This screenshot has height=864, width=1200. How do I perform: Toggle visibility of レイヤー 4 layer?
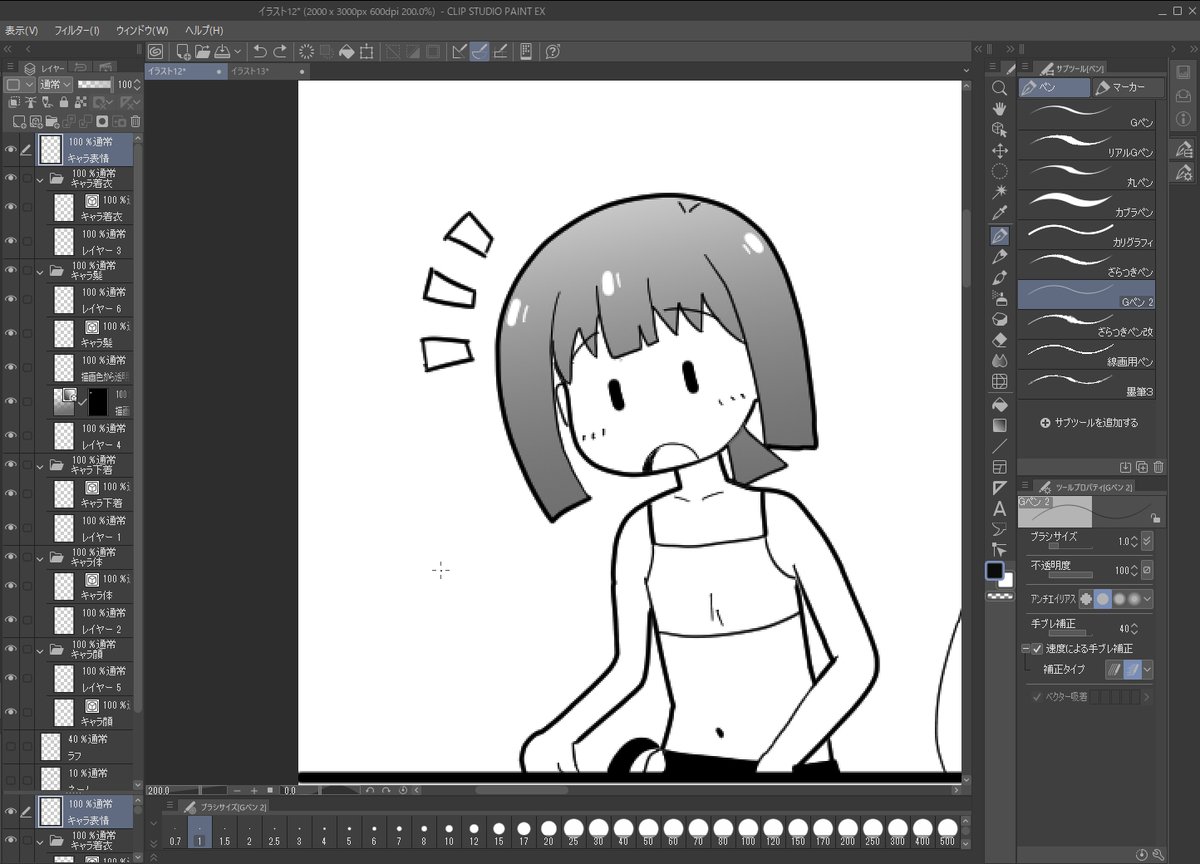(x=11, y=436)
